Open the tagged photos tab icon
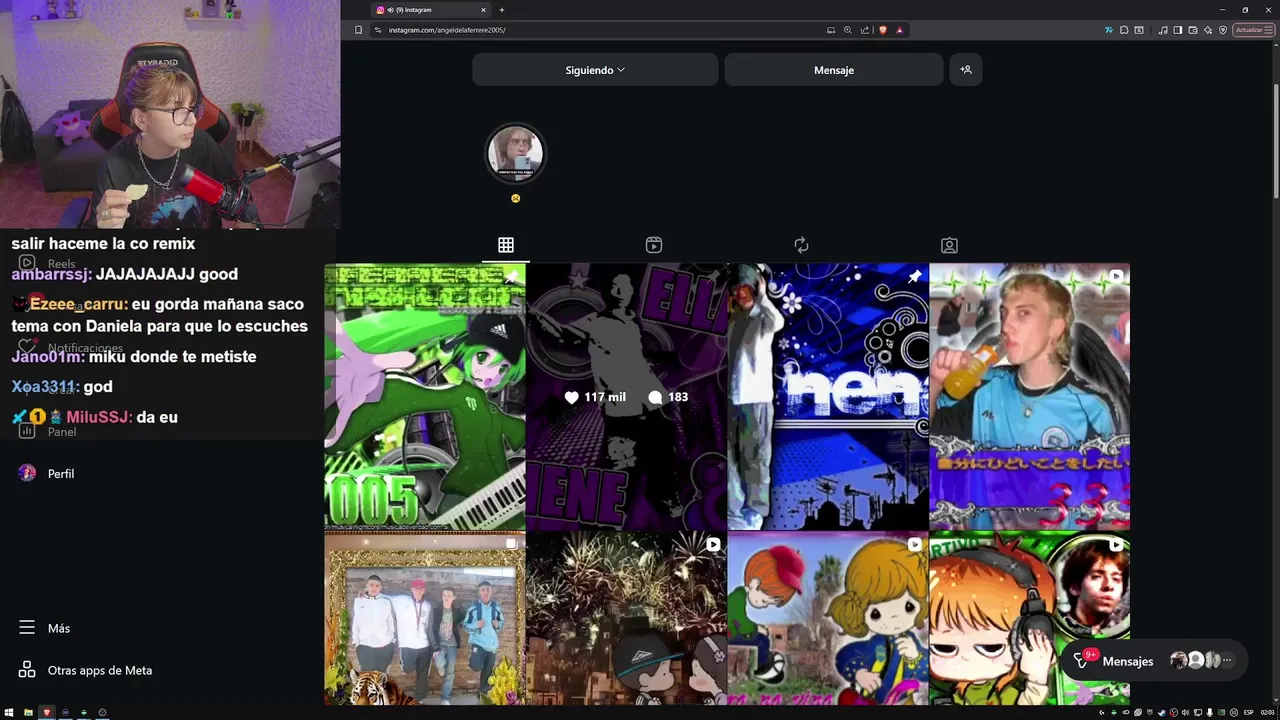This screenshot has width=1280, height=720. click(949, 245)
